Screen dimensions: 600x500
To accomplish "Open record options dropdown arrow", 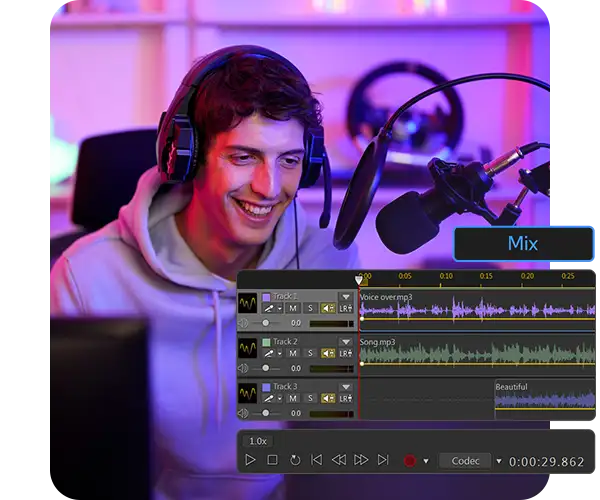I will [x=426, y=461].
